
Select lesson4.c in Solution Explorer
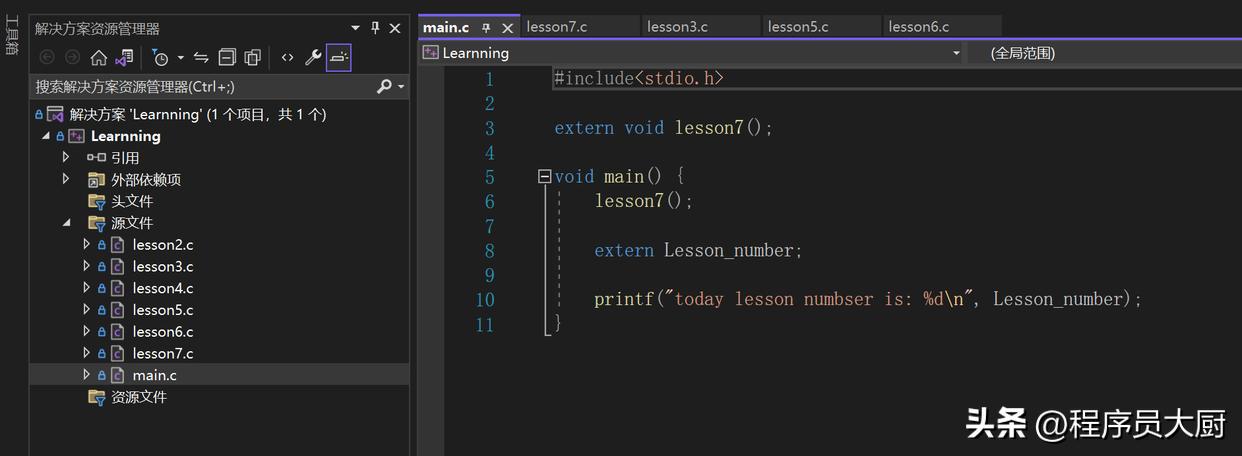coord(163,288)
